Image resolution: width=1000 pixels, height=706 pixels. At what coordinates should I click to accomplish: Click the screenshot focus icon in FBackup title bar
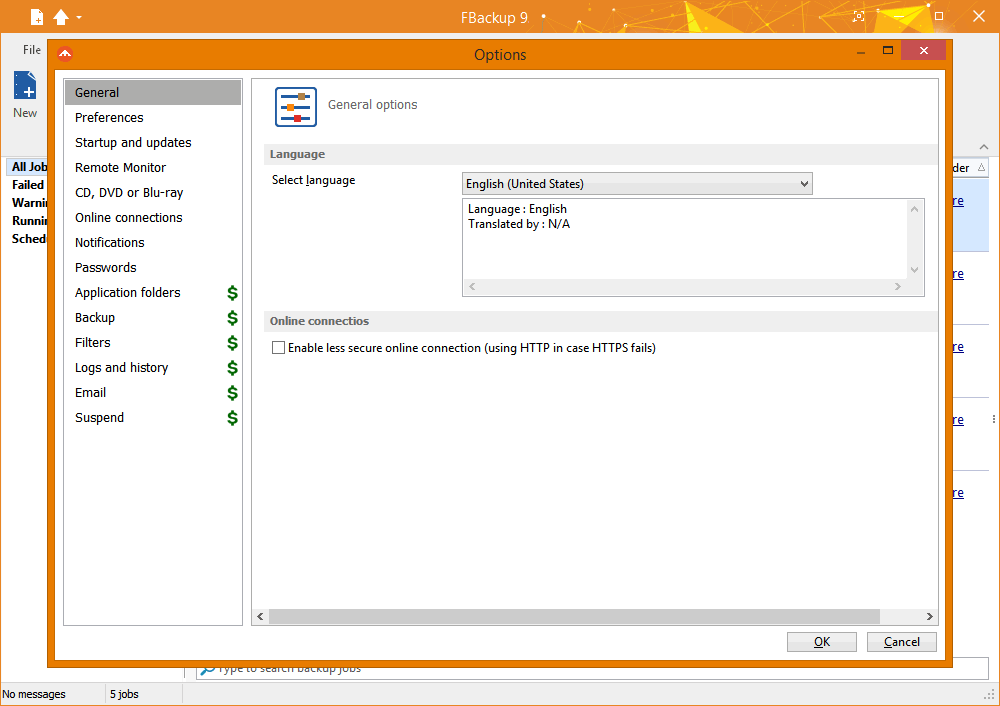(859, 17)
